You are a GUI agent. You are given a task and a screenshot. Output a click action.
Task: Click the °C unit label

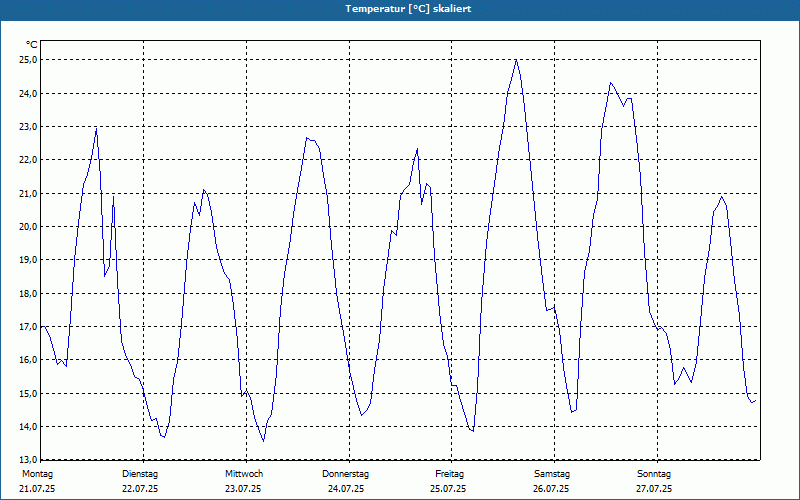pyautogui.click(x=32, y=45)
